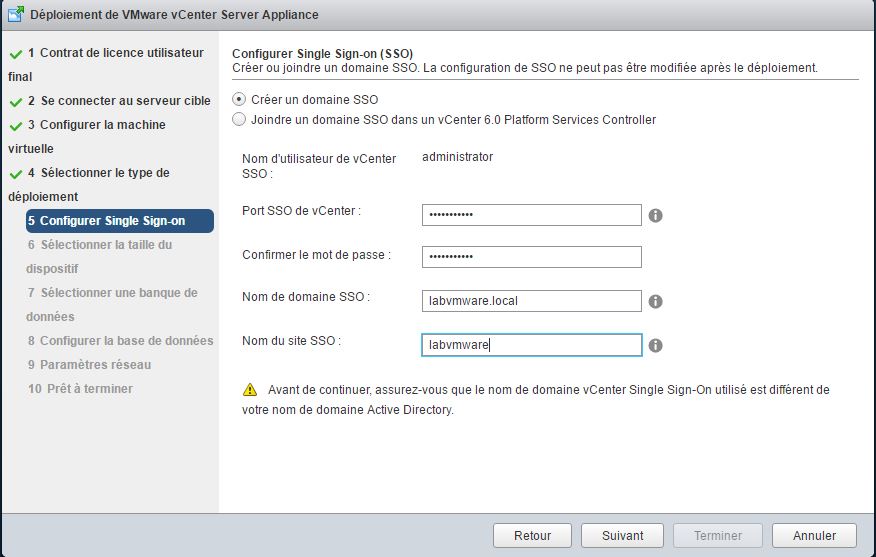Click the Annuler button
This screenshot has width=876, height=557.
pyautogui.click(x=815, y=535)
